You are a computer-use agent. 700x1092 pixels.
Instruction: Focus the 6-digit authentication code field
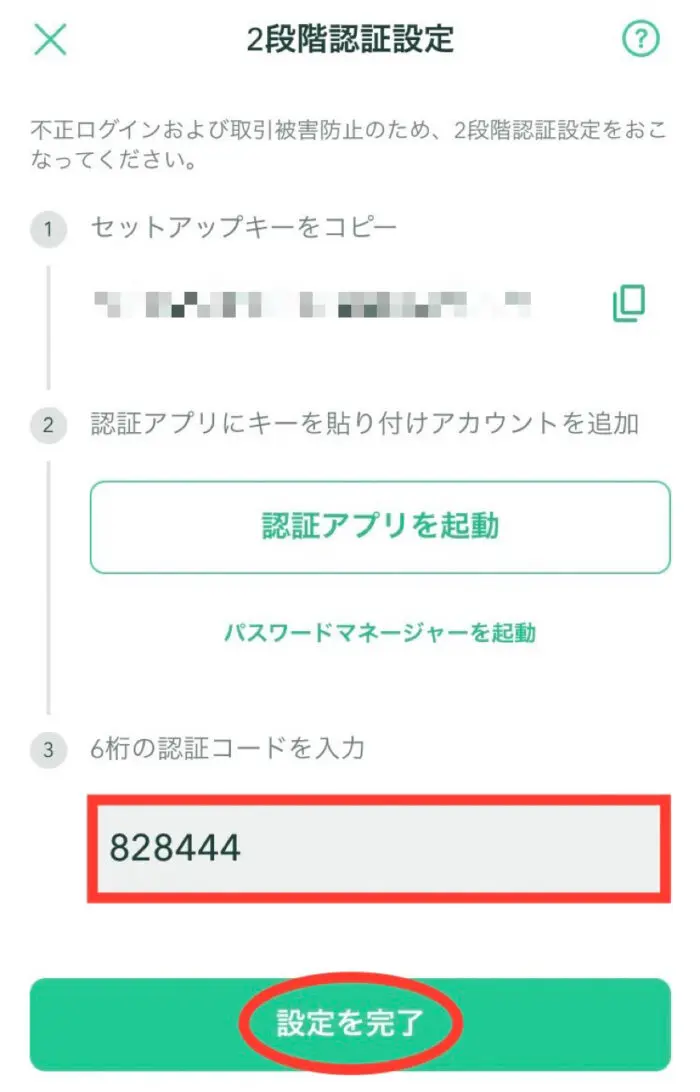(x=379, y=848)
